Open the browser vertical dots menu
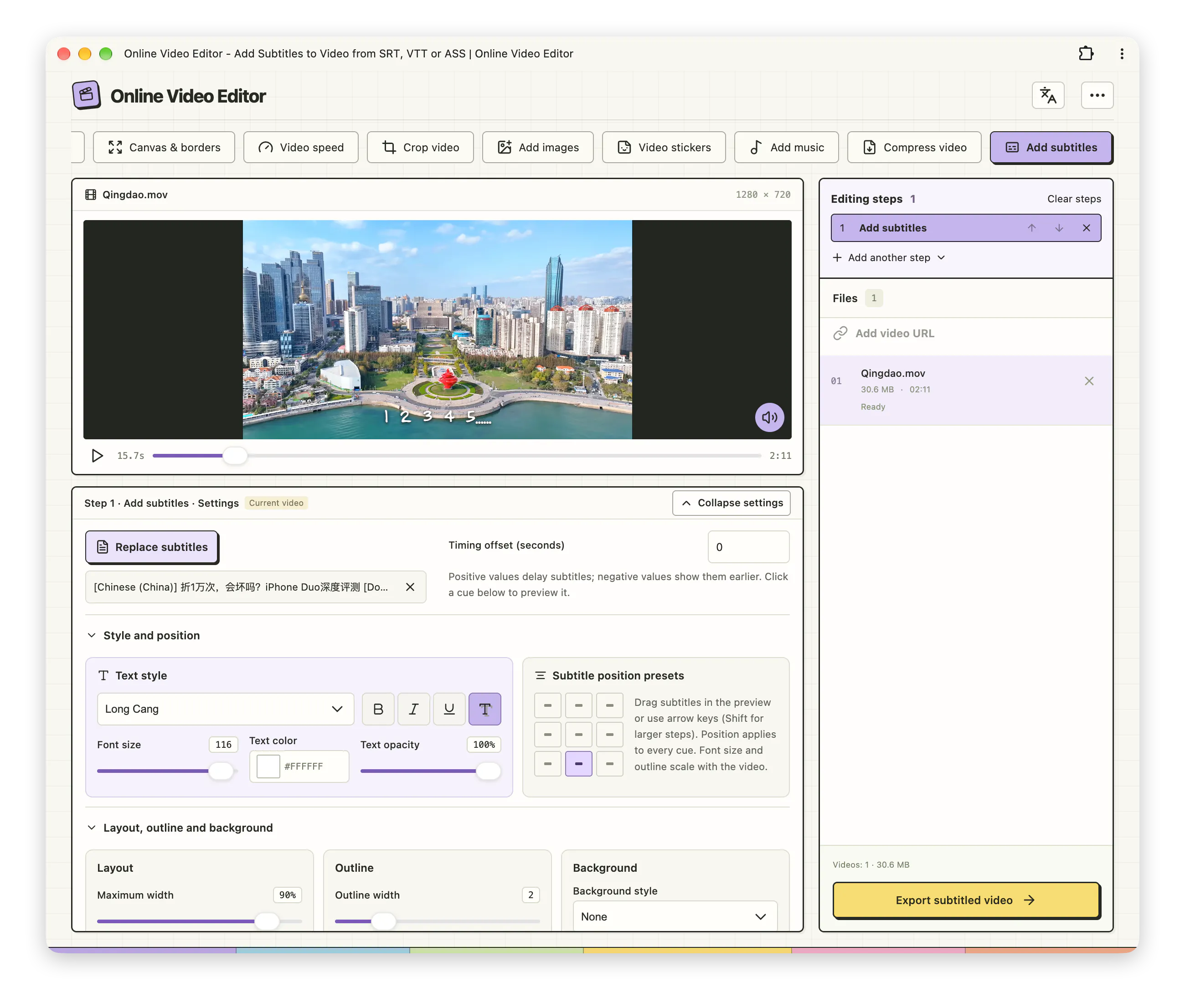This screenshot has height=1008, width=1185. (1122, 54)
